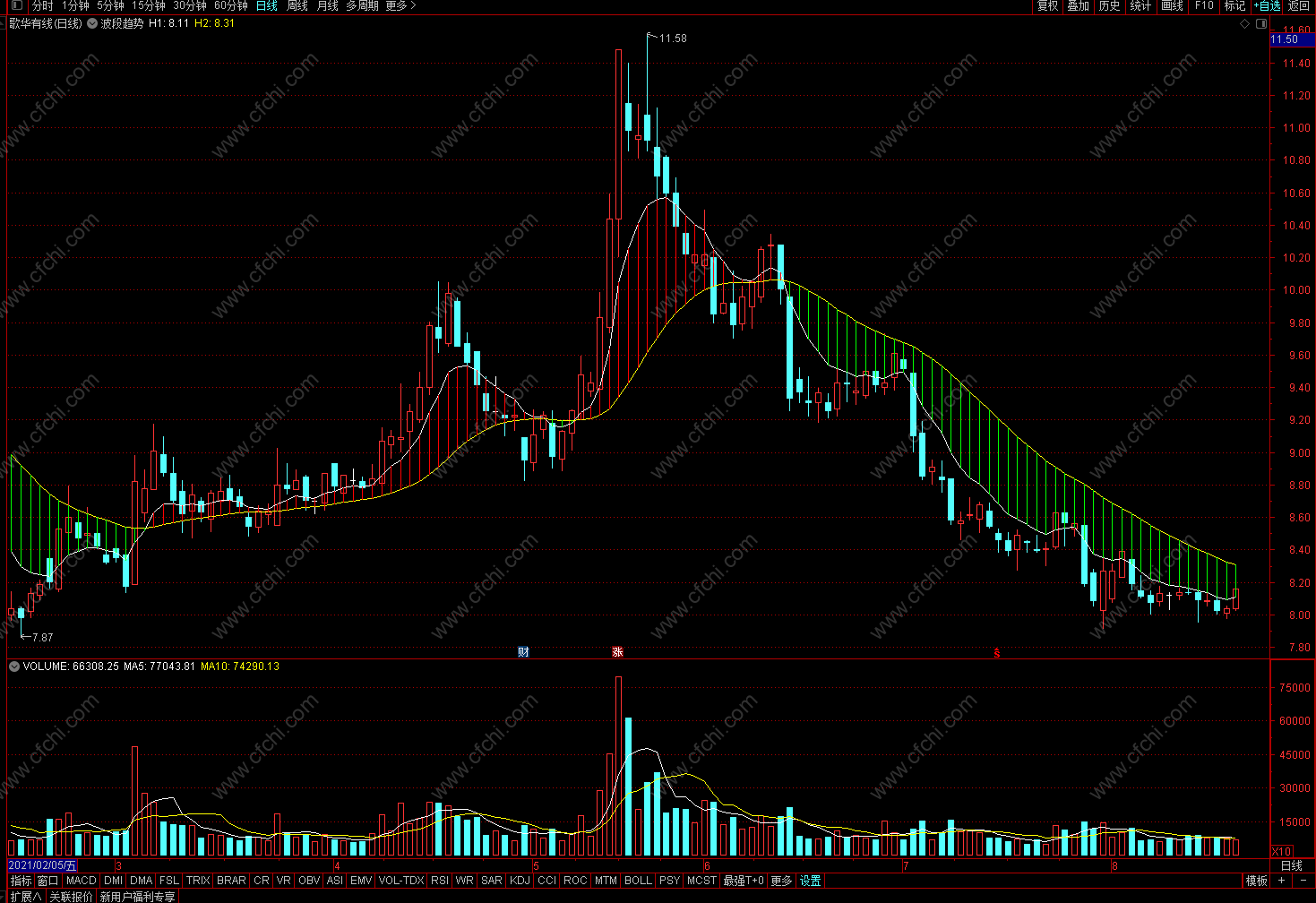This screenshot has width=1316, height=903.
Task: Click the diamond marker icon above the chart
Action: click(x=1244, y=24)
